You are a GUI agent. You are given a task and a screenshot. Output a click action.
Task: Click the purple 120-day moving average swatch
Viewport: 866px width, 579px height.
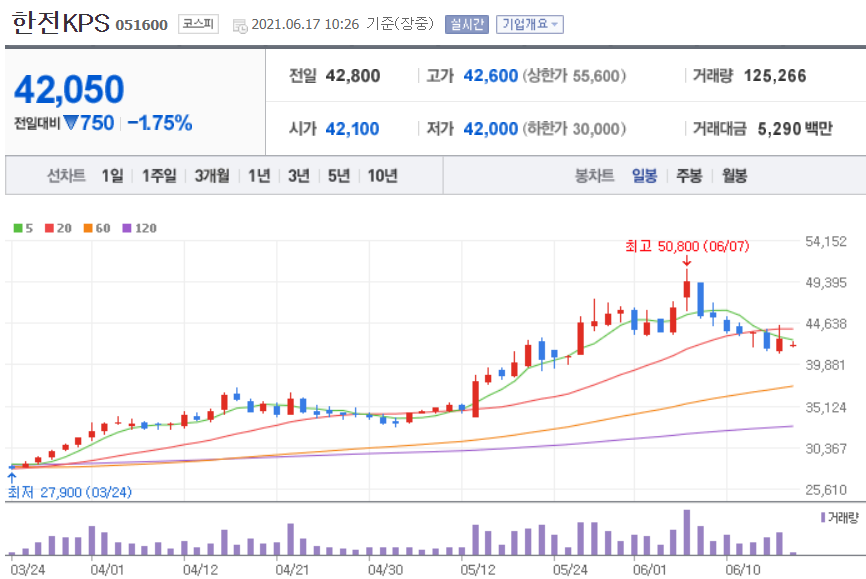[x=127, y=228]
